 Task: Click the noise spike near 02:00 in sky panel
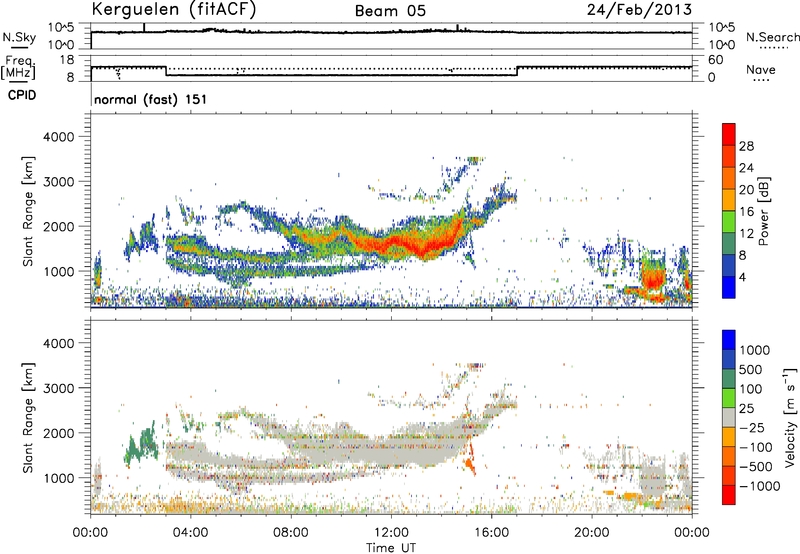click(144, 28)
